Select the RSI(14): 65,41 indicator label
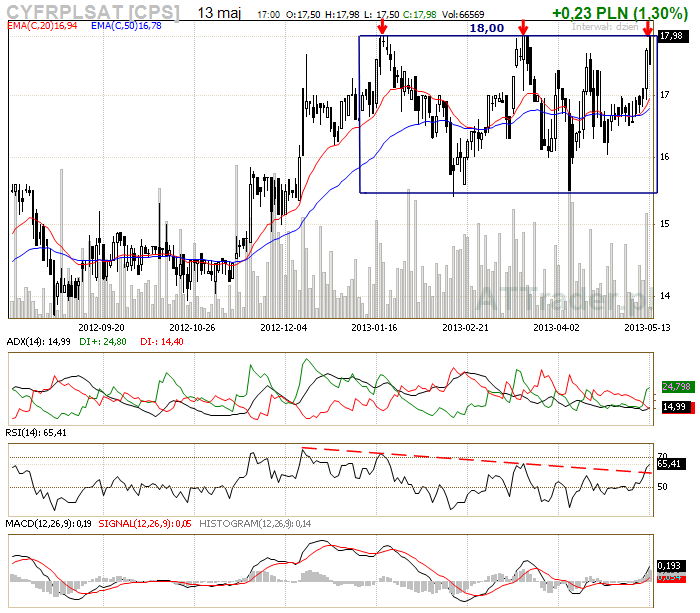The image size is (700, 613). [x=36, y=433]
